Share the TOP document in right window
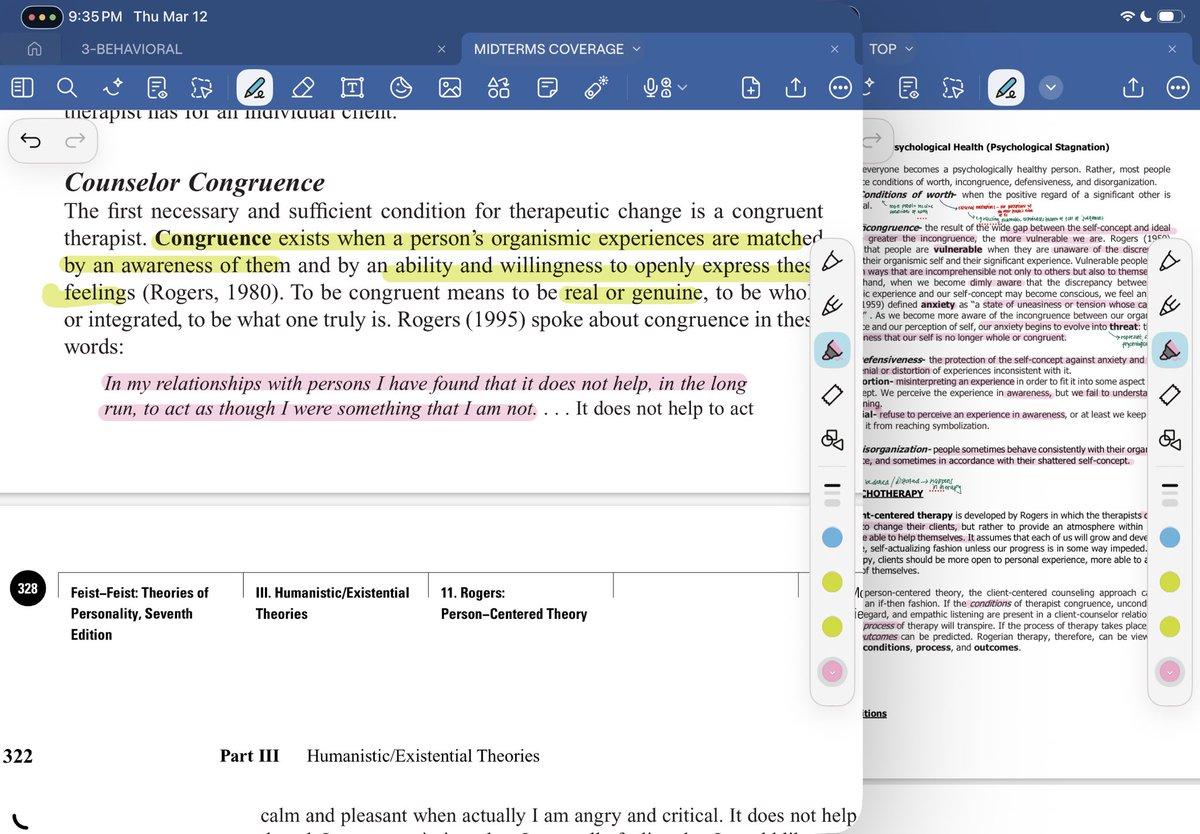Image resolution: width=1200 pixels, height=834 pixels. pyautogui.click(x=1133, y=88)
